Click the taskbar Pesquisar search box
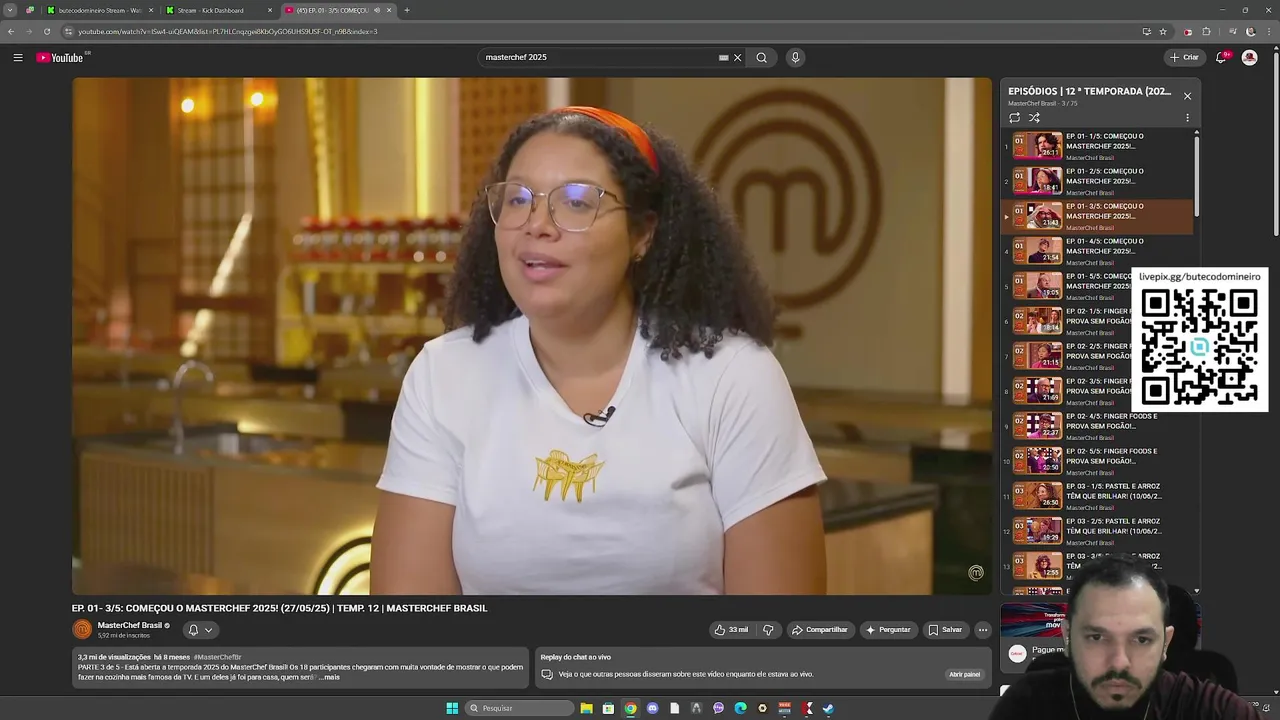This screenshot has width=1280, height=720. (x=521, y=708)
